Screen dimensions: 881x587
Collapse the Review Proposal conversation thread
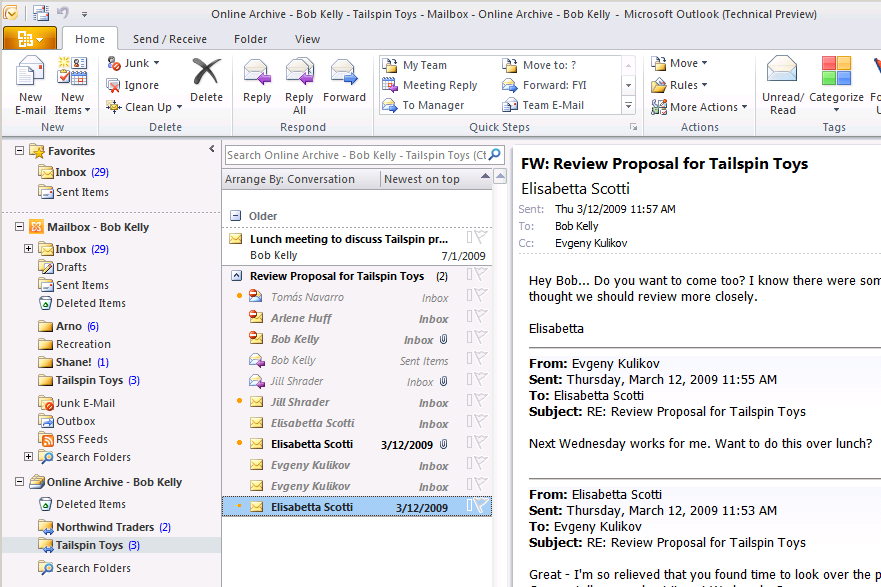point(237,276)
